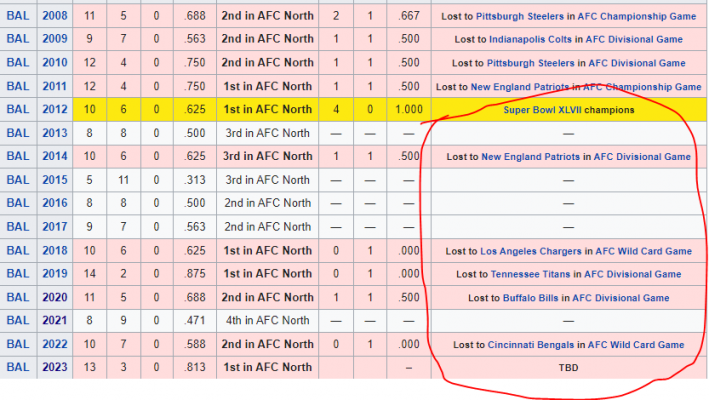
Task: Open AFC Divisional Game link in 2010 row
Action: click(x=637, y=63)
